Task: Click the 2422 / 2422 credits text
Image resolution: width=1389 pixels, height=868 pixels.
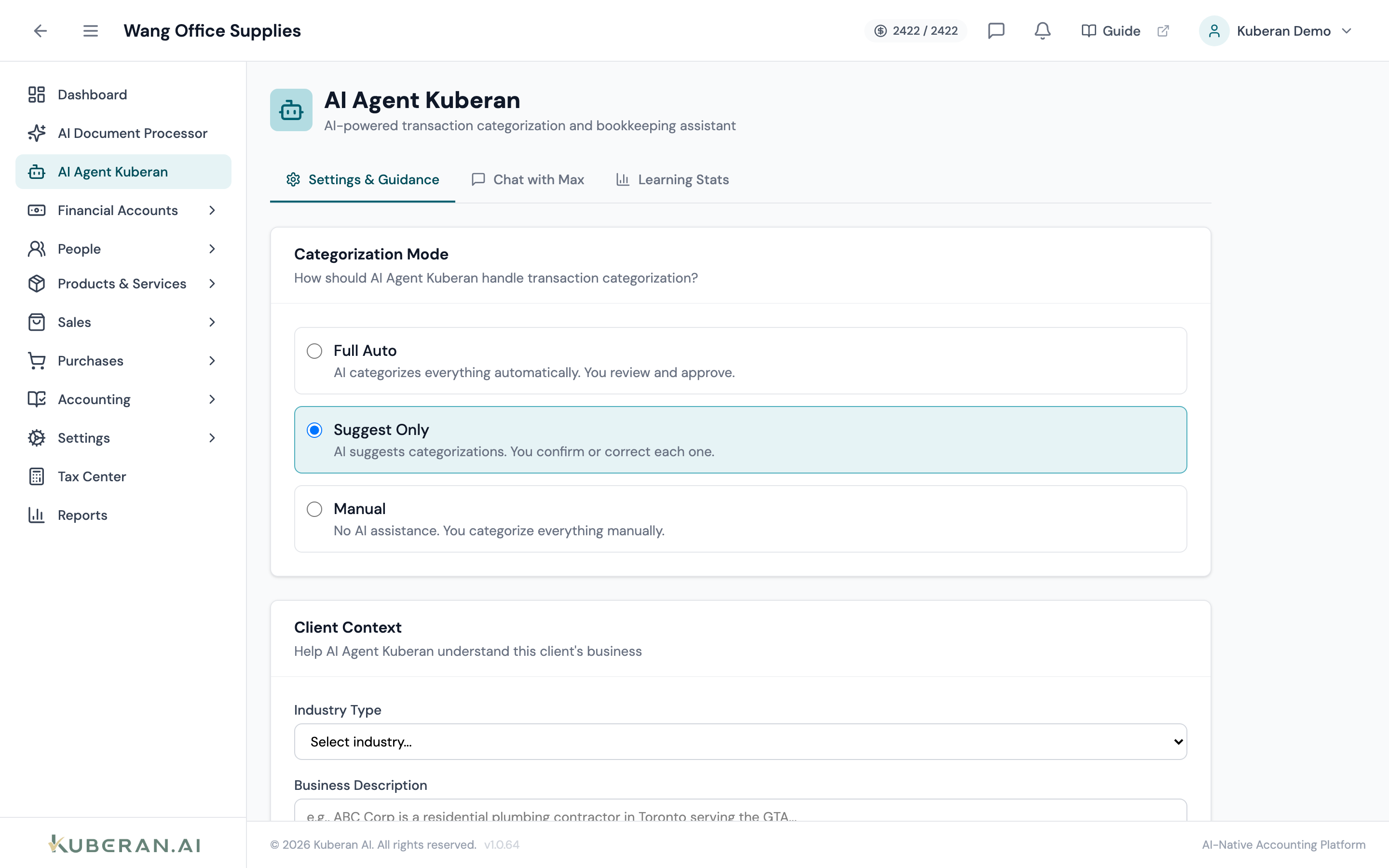Action: 925,30
